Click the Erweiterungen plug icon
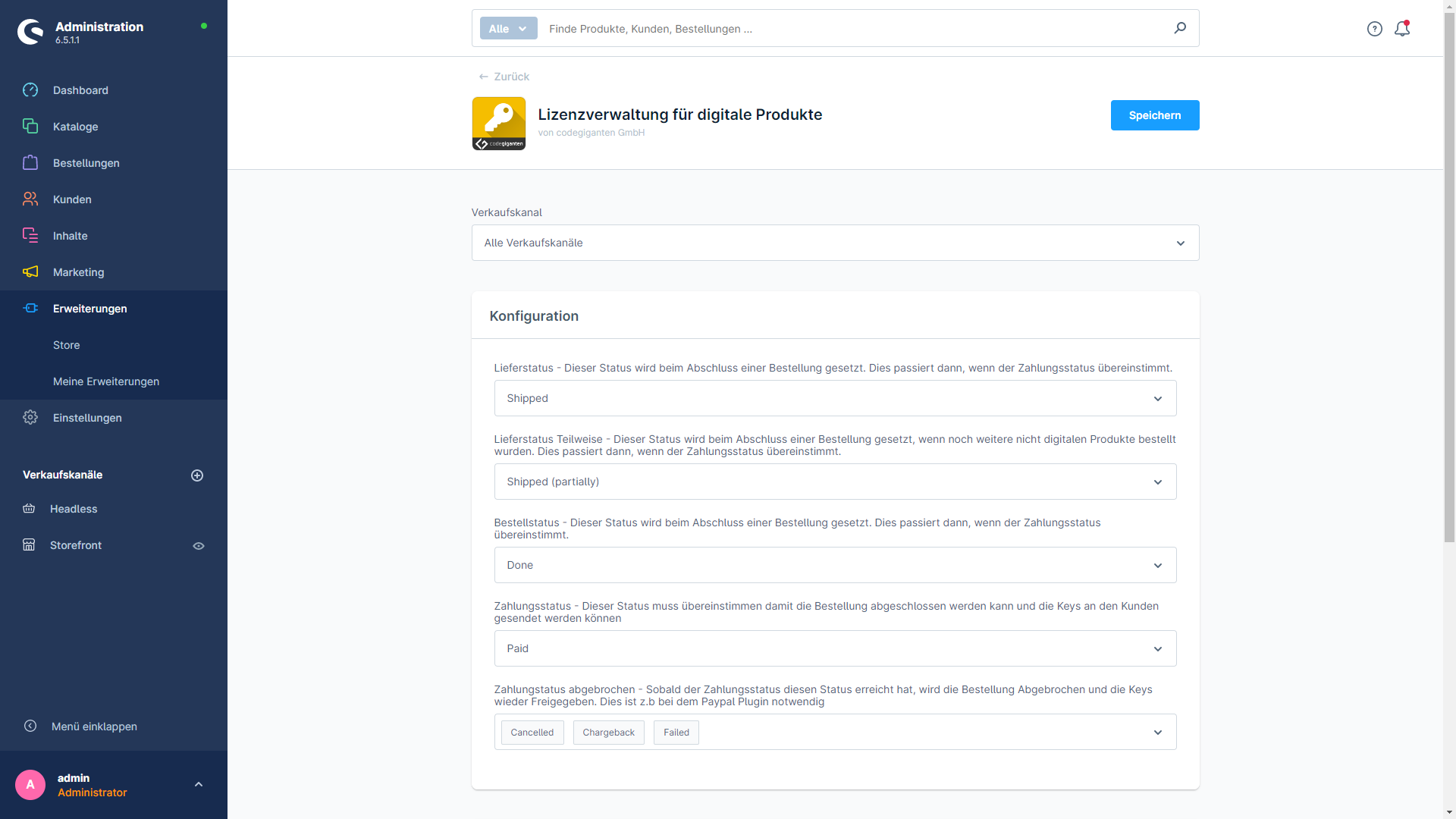The width and height of the screenshot is (1456, 819). (30, 309)
